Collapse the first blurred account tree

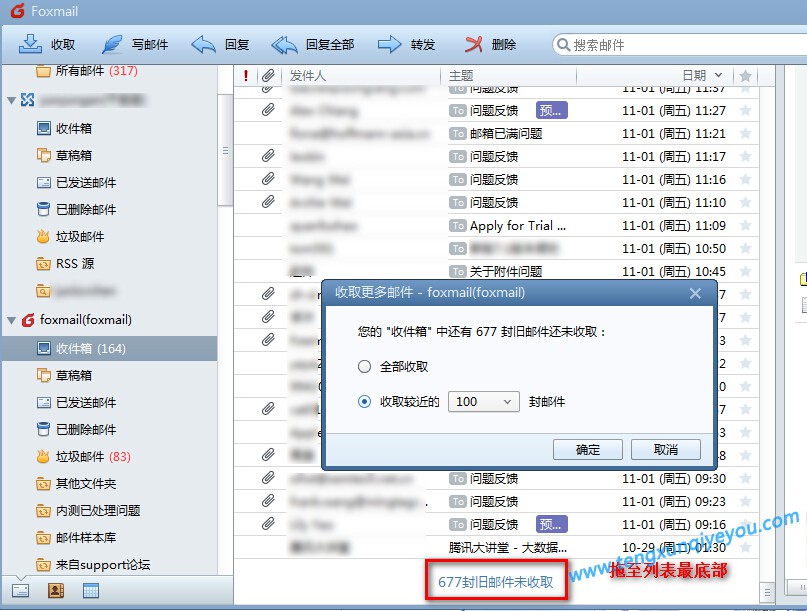pyautogui.click(x=11, y=100)
